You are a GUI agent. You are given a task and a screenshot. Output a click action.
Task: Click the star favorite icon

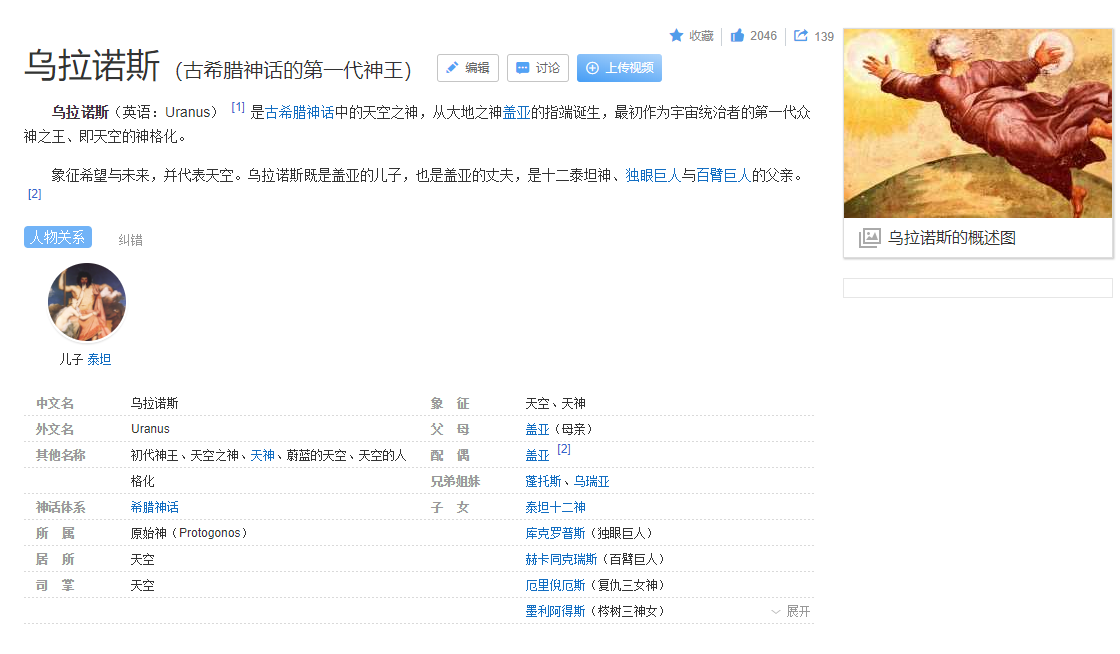coord(676,35)
